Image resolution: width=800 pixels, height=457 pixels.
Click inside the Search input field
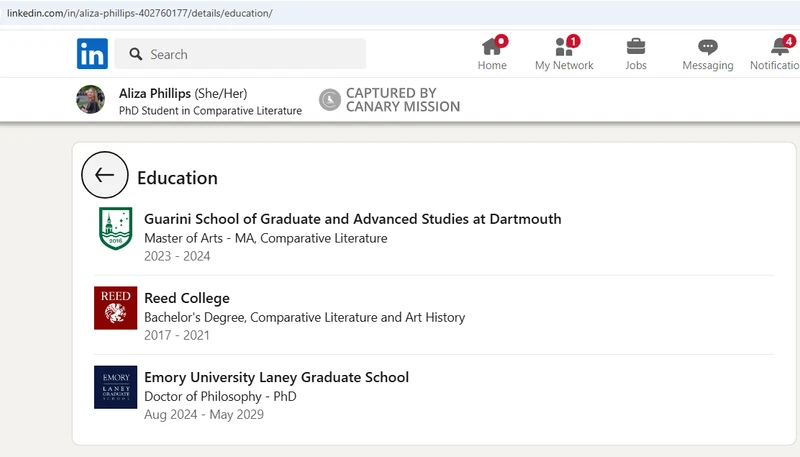tap(250, 54)
